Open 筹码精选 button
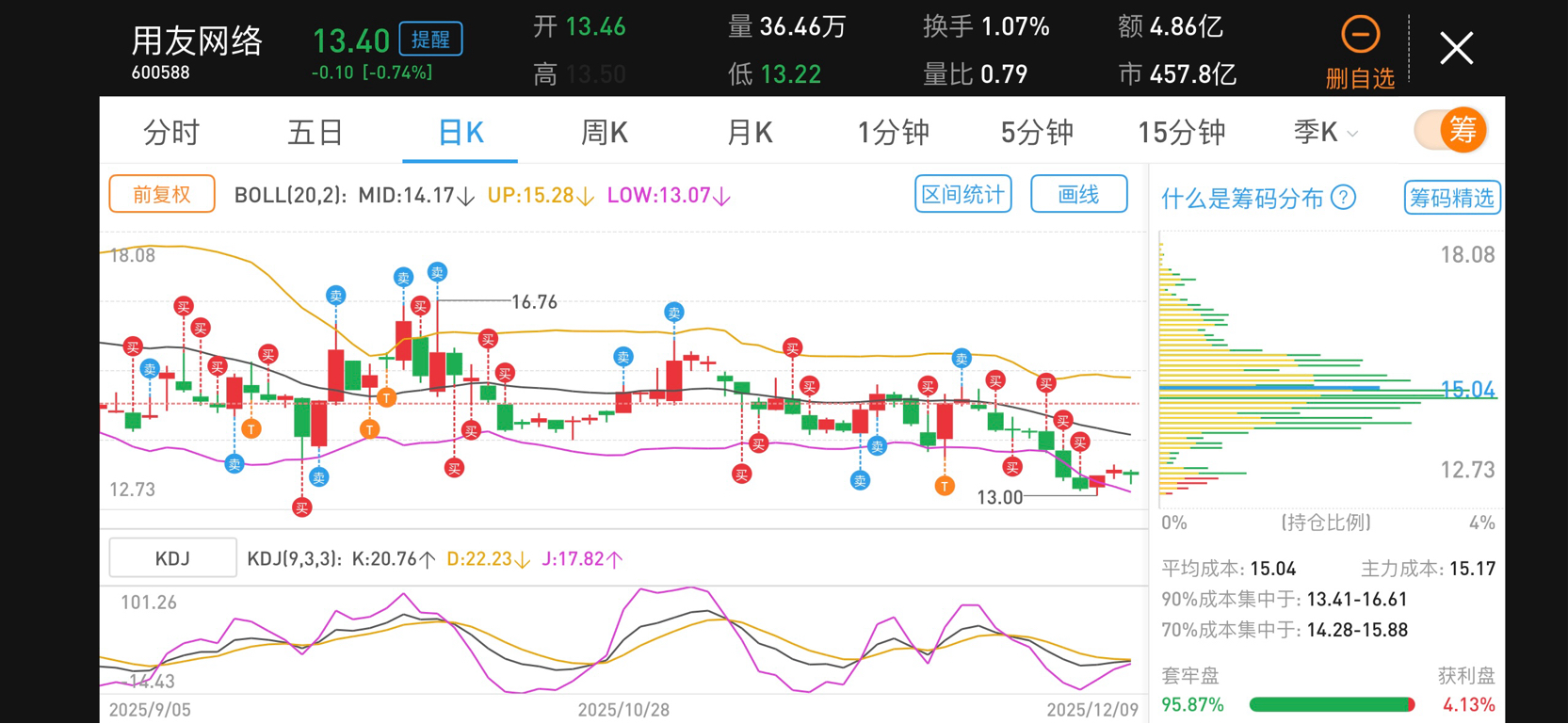This screenshot has height=724, width=1568. pyautogui.click(x=1451, y=198)
